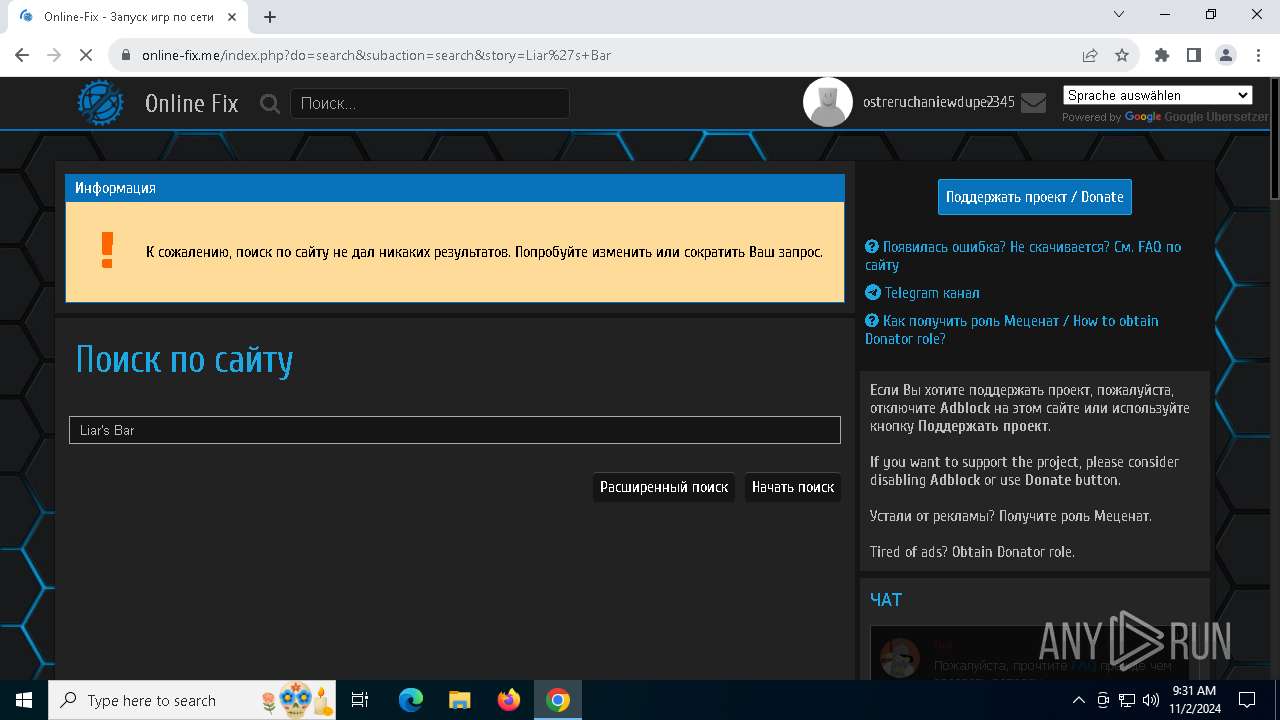Open the Chrome profile icon

1226,55
